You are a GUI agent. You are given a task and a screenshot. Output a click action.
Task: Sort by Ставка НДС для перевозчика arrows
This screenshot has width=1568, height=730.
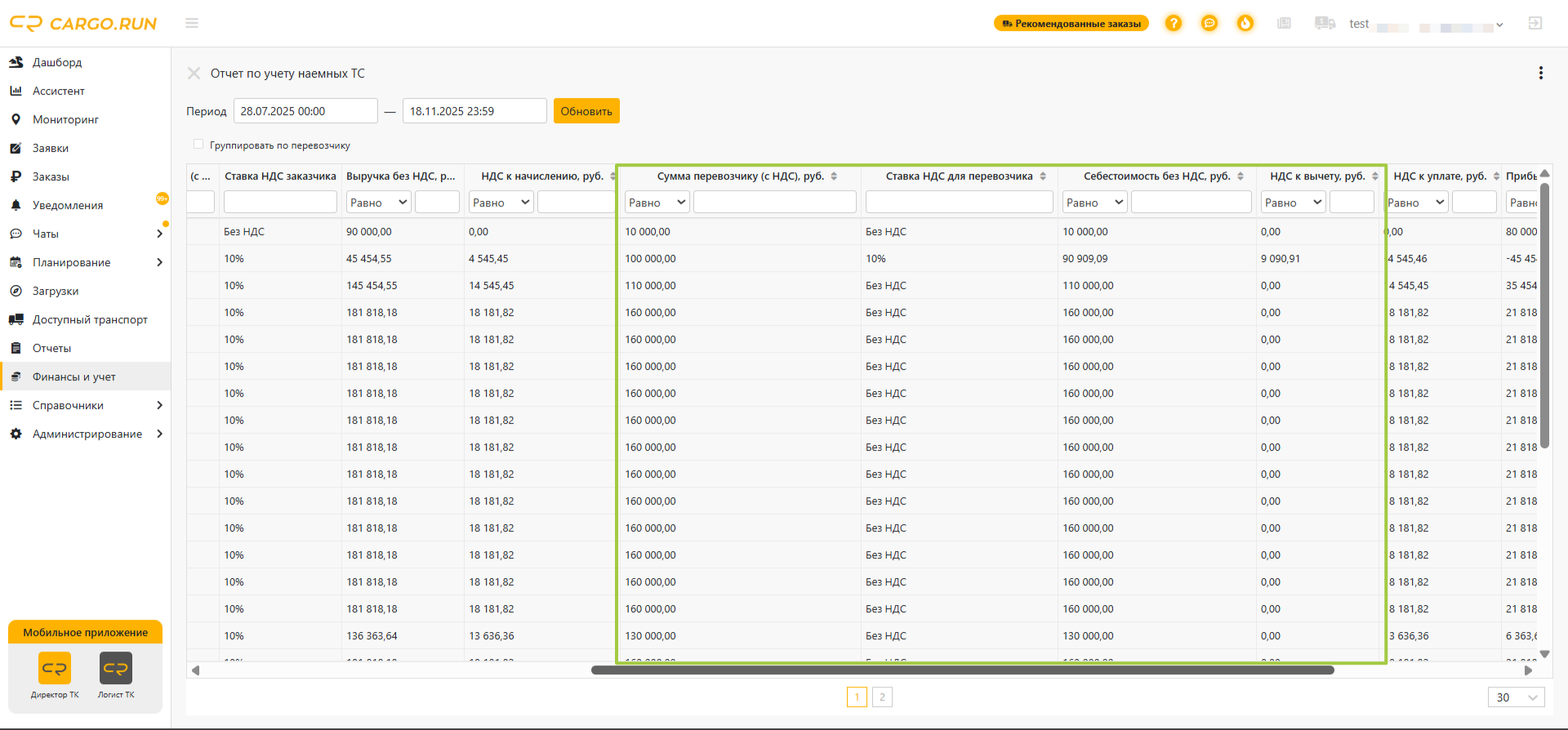click(x=1043, y=176)
